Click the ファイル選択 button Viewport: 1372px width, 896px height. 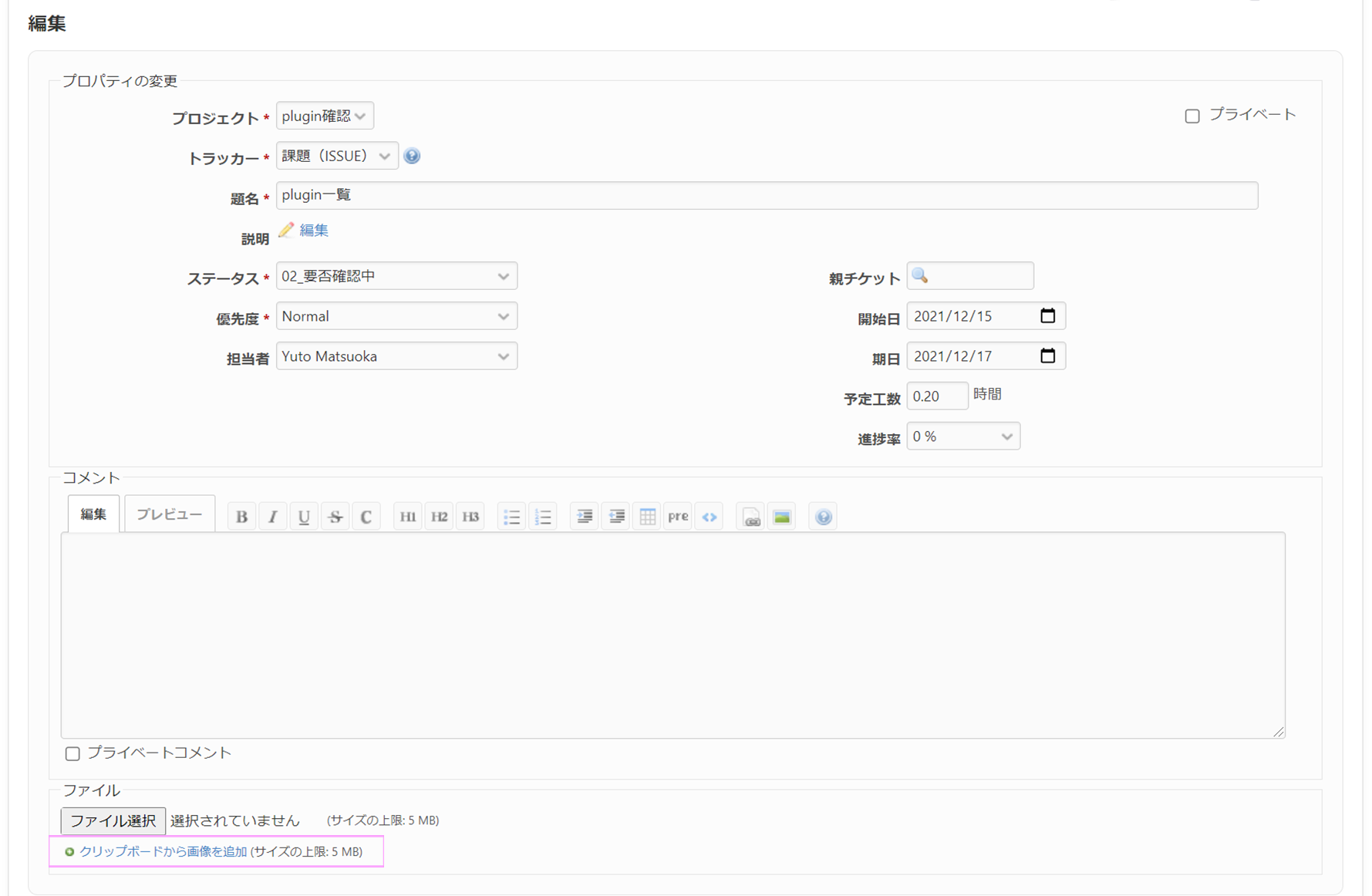(113, 820)
